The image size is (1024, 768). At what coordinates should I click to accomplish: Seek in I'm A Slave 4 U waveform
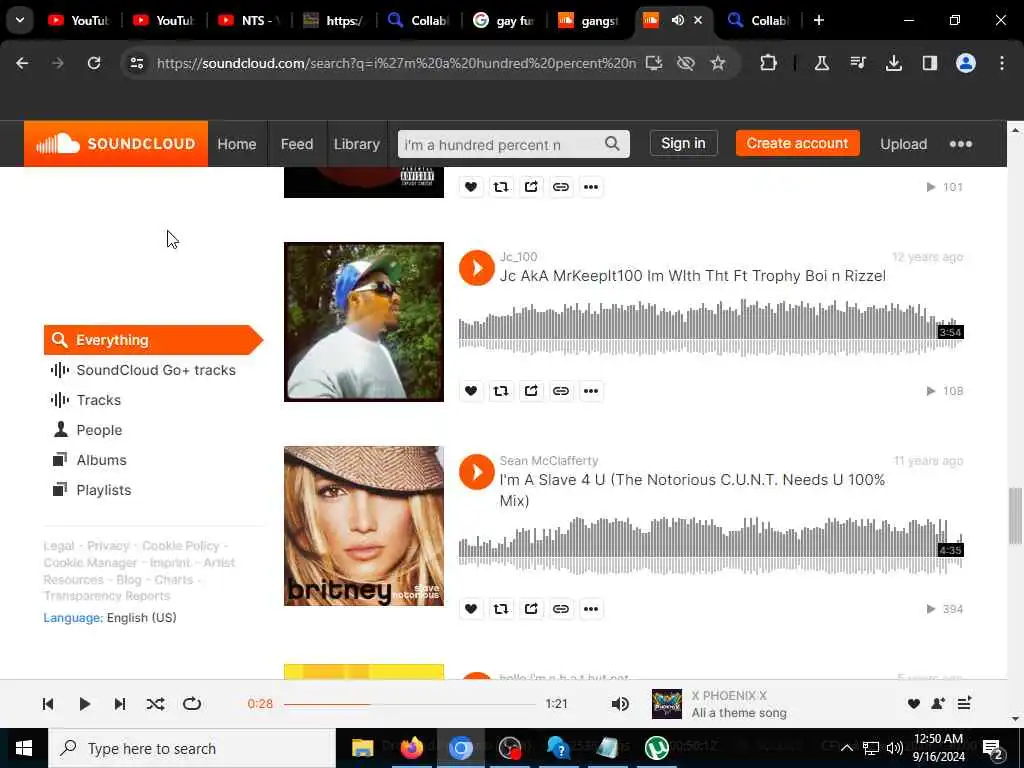[x=711, y=545]
